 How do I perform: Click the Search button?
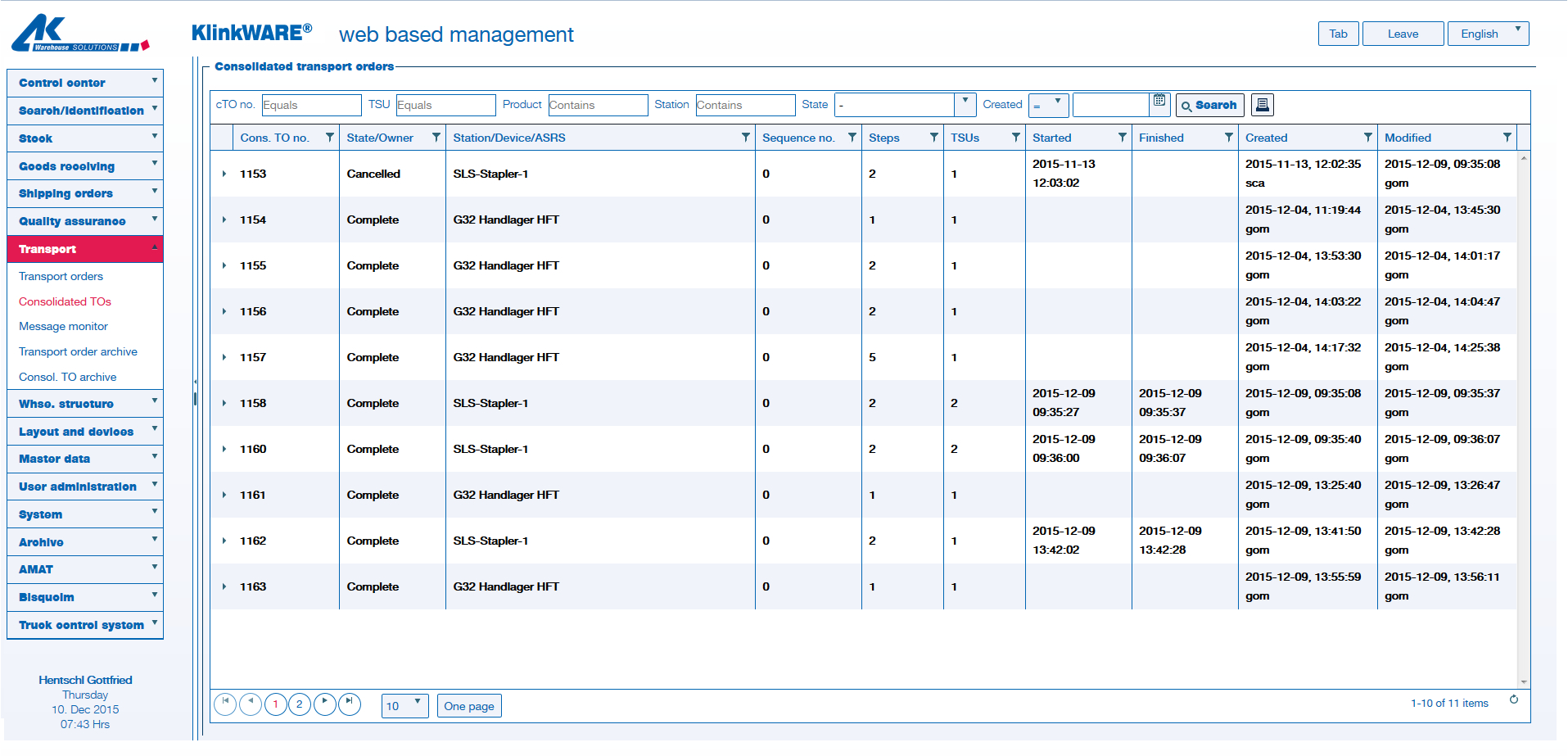[1209, 105]
